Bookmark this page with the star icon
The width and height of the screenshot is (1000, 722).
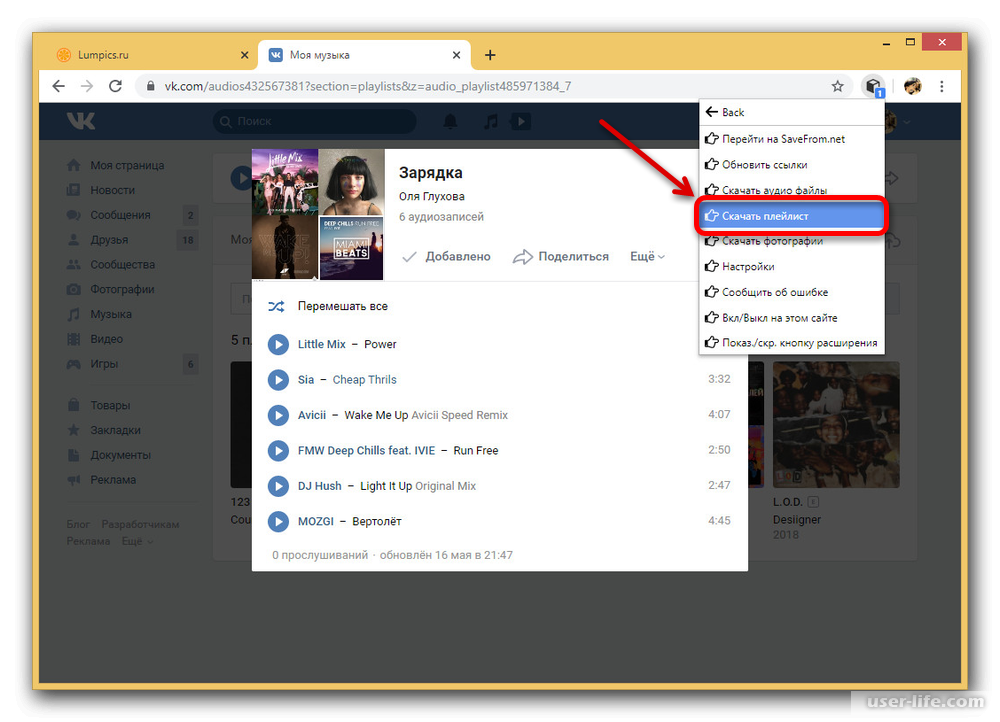837,86
